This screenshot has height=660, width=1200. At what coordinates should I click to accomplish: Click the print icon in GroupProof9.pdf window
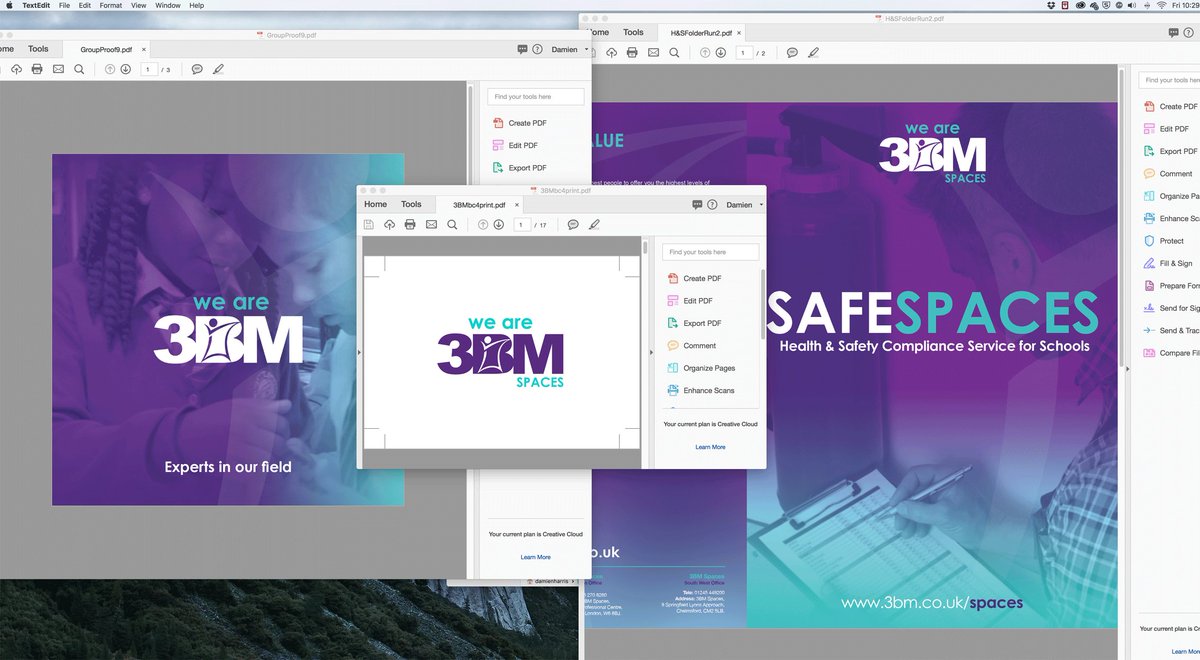[37, 69]
